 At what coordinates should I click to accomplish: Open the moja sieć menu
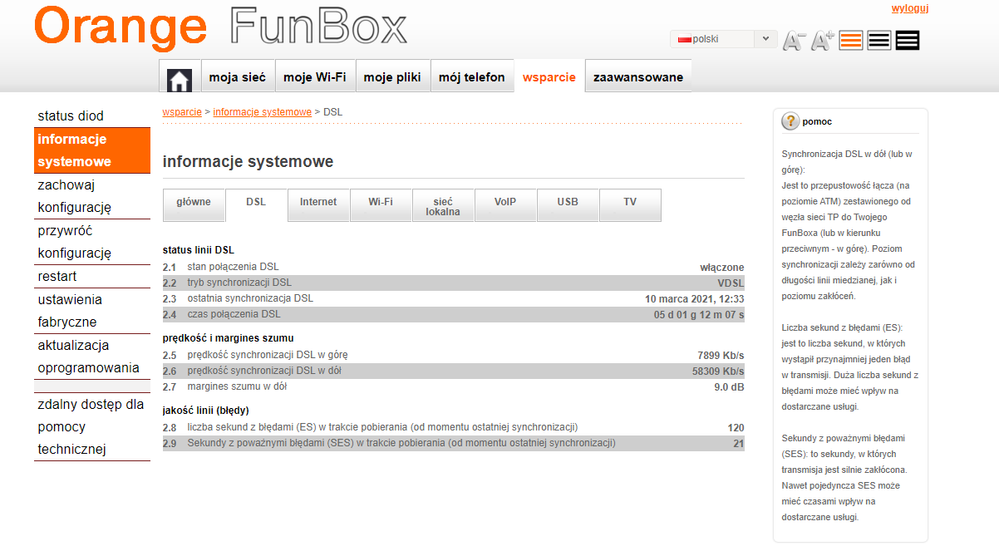[x=237, y=77]
